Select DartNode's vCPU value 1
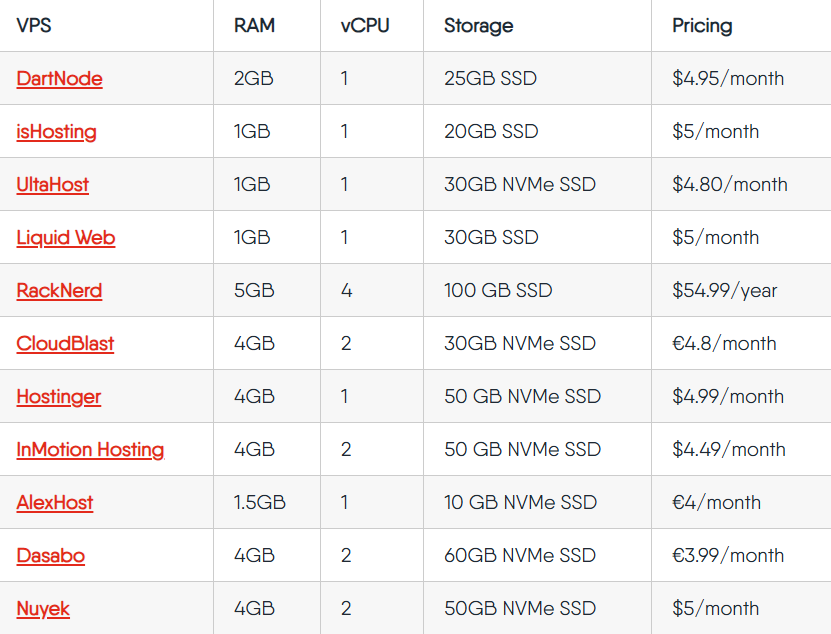Viewport: 831px width, 634px height. point(344,78)
